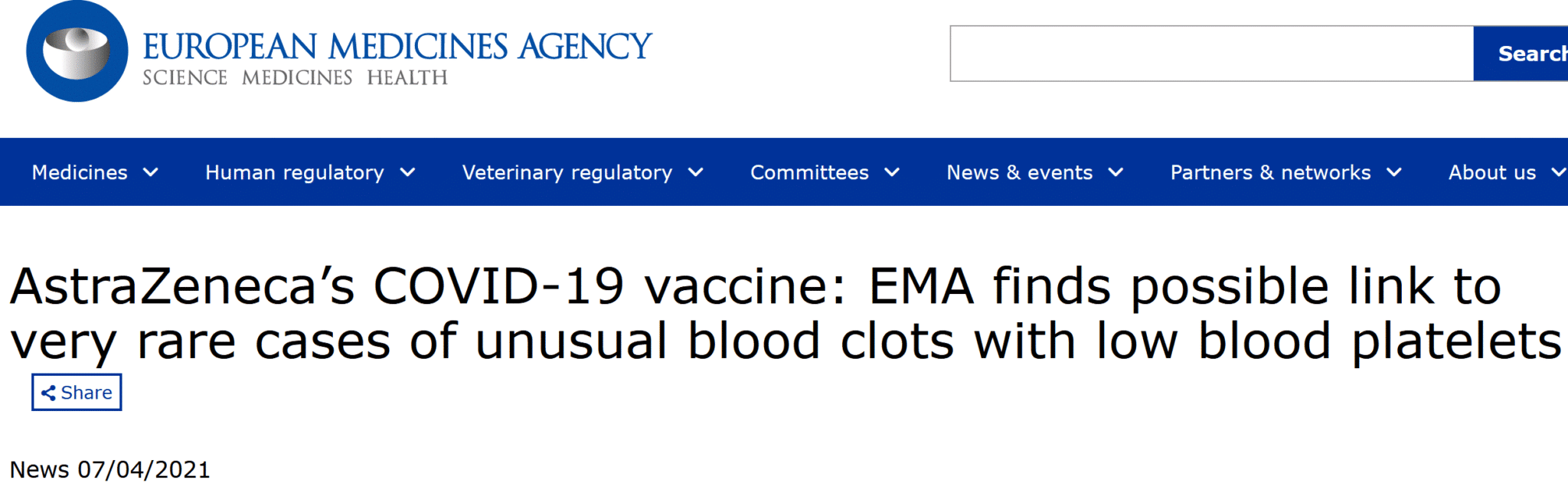Viewport: 1568px width, 496px height.
Task: Open Veterinary regulatory navigation item
Action: [x=567, y=173]
